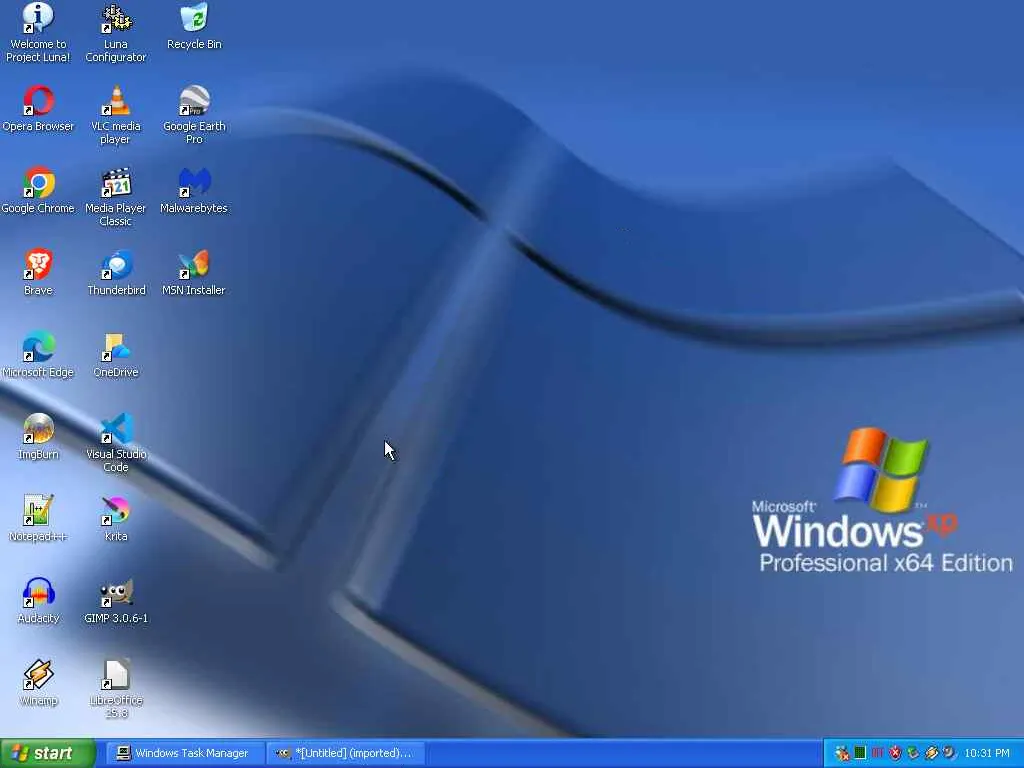
Task: Select the OneDrive shortcut
Action: pos(116,355)
